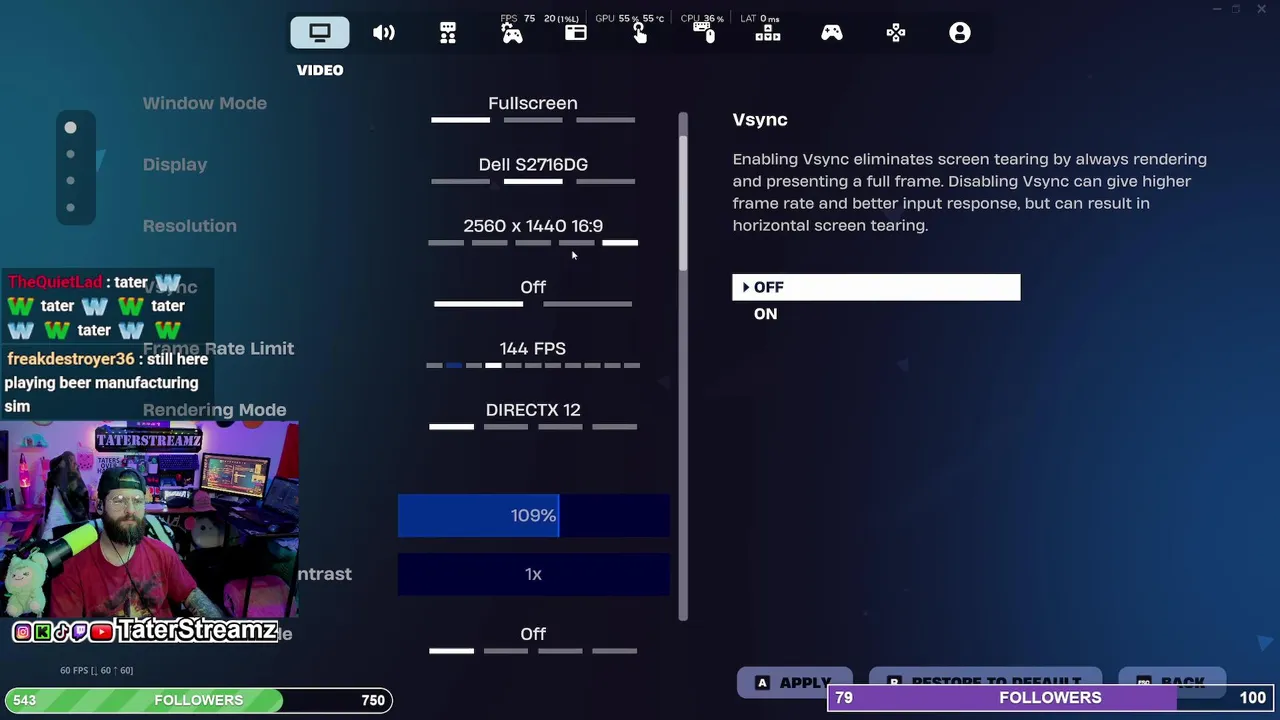
Task: Jump to second section dot in sidebar
Action: click(70, 154)
